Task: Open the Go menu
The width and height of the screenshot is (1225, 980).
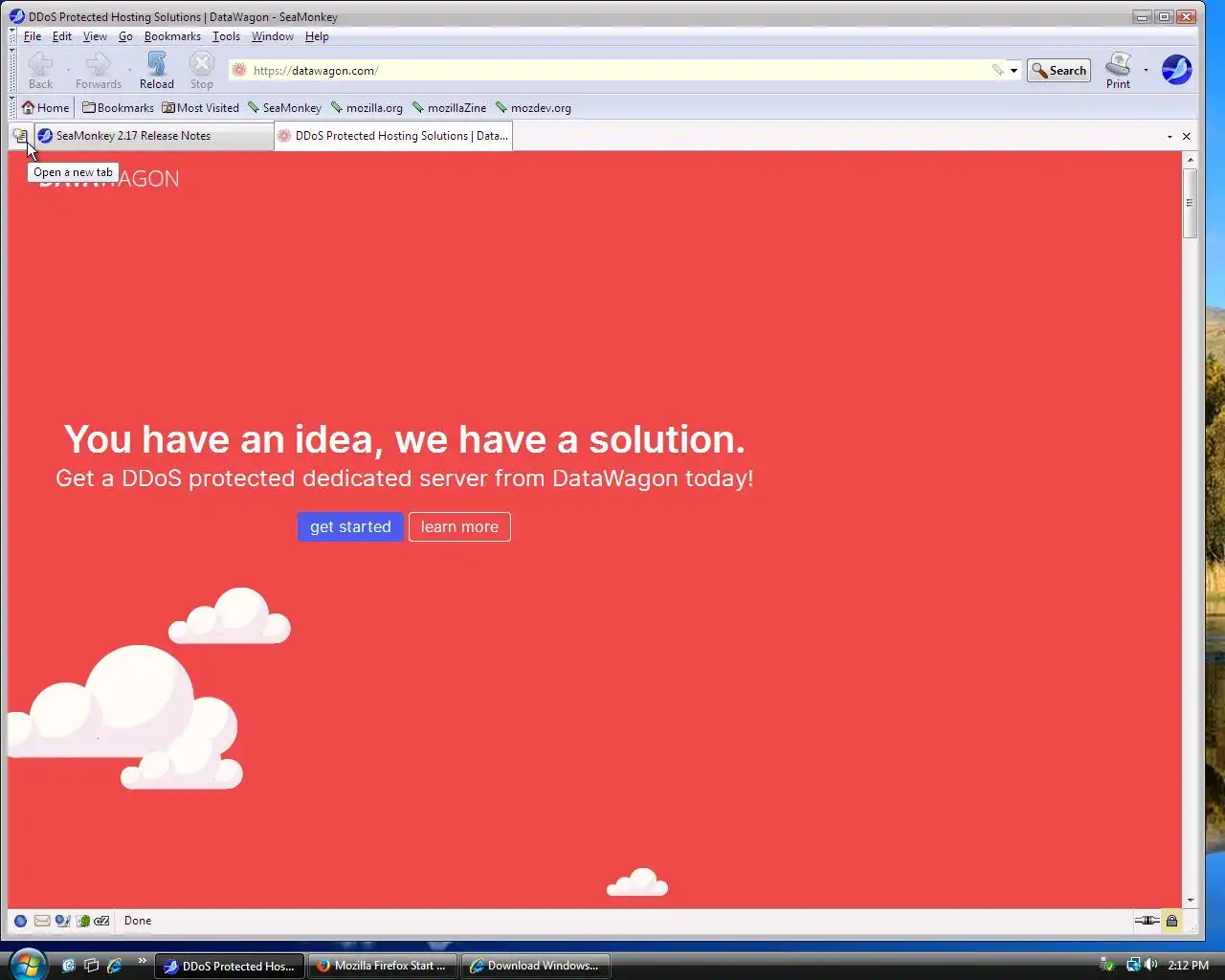Action: [125, 36]
